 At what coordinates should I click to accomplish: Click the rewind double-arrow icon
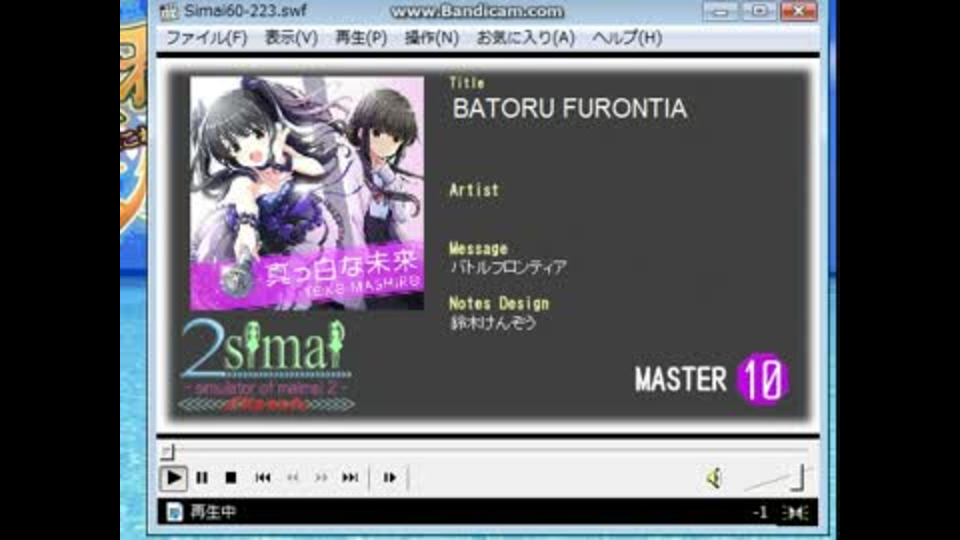293,478
